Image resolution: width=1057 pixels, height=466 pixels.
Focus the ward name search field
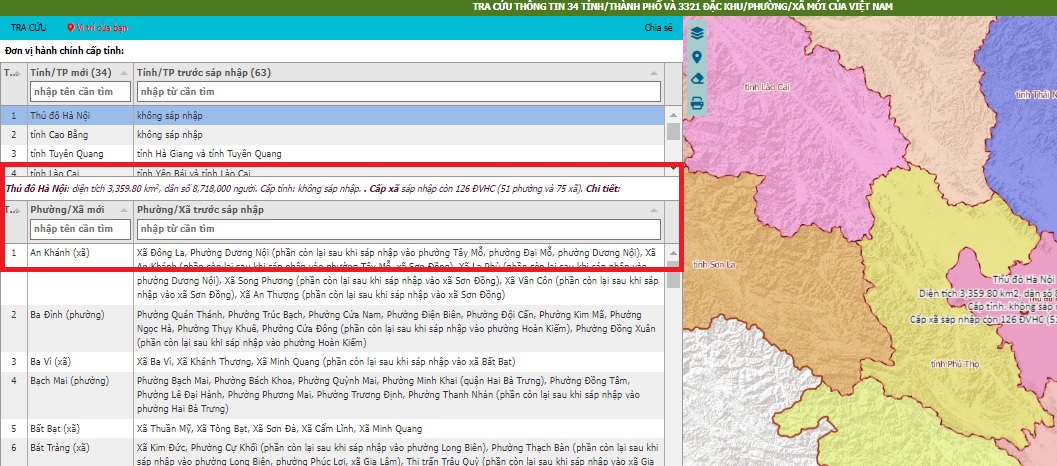click(x=80, y=229)
